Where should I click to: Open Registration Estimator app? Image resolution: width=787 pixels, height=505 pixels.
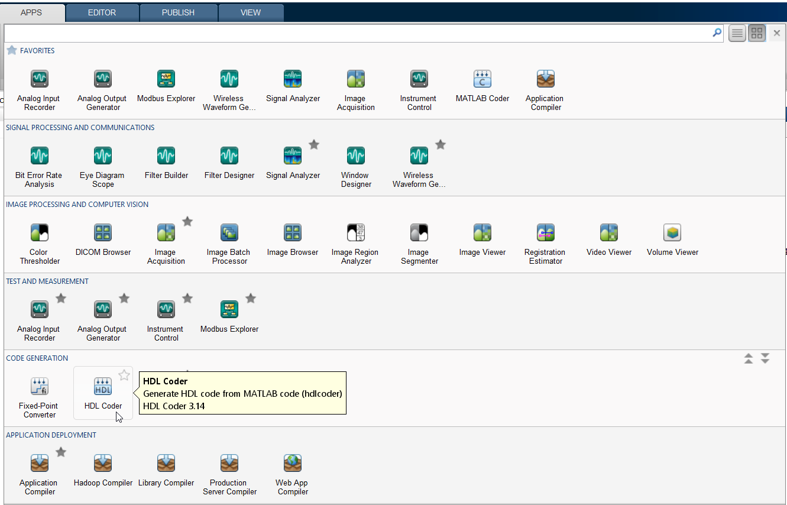(546, 244)
